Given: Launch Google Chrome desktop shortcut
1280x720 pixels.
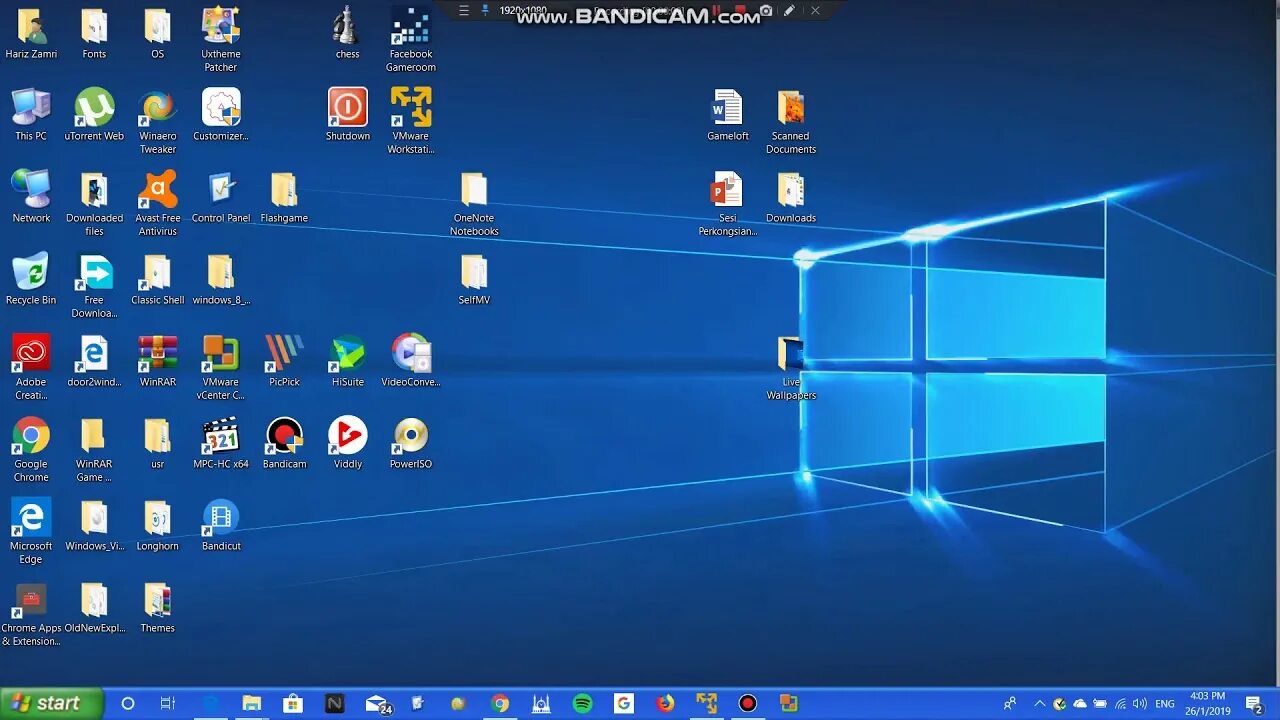Looking at the screenshot, I should point(31,450).
